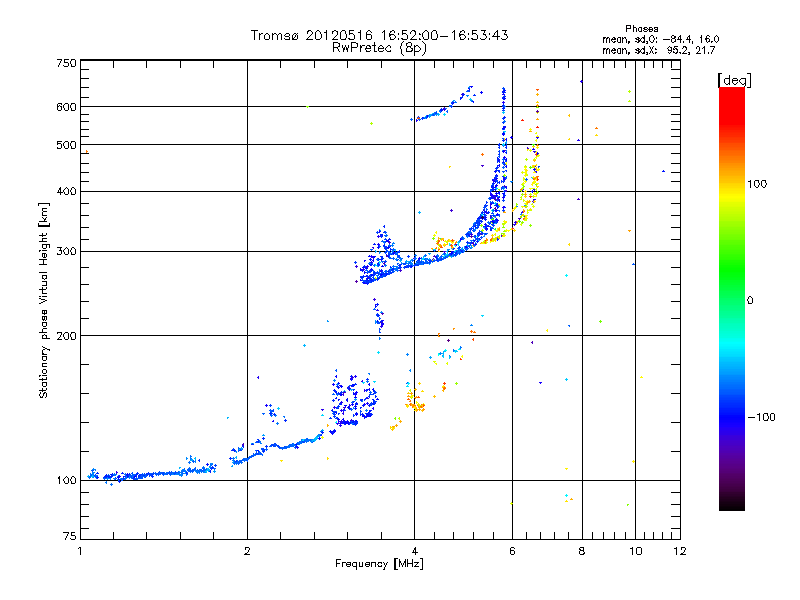The image size is (800, 600).
Task: Click the y-axis tick label '100'
Action: coord(67,480)
